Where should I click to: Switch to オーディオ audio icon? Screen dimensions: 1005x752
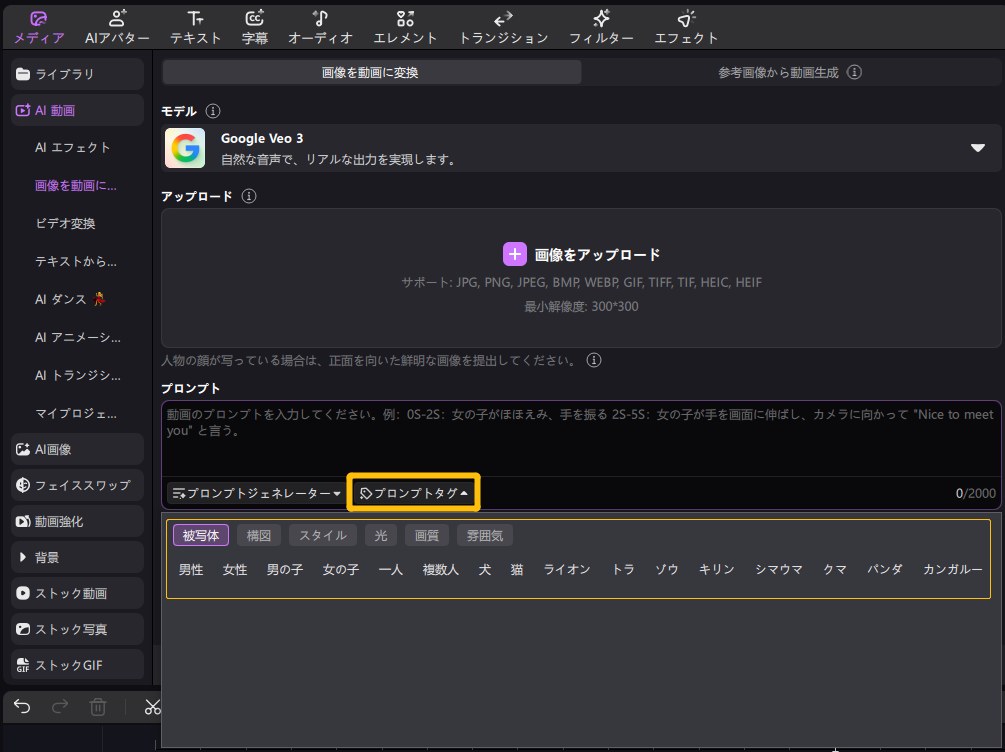click(320, 18)
